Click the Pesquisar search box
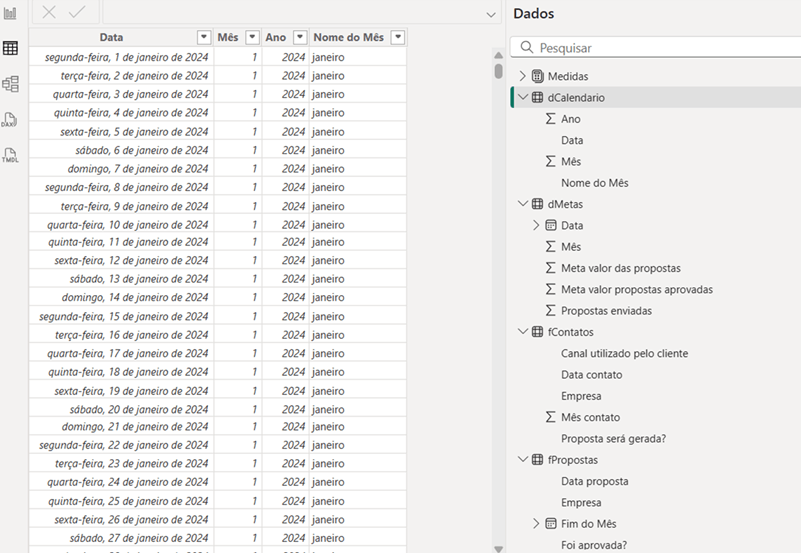 tap(660, 47)
